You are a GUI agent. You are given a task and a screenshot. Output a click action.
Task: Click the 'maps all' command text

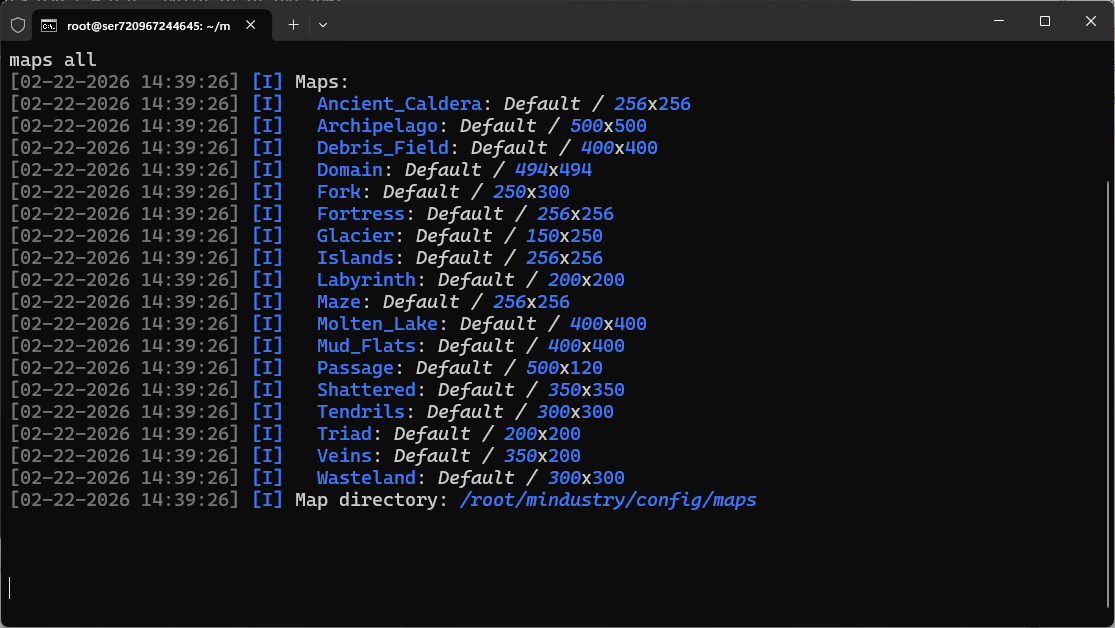click(53, 60)
